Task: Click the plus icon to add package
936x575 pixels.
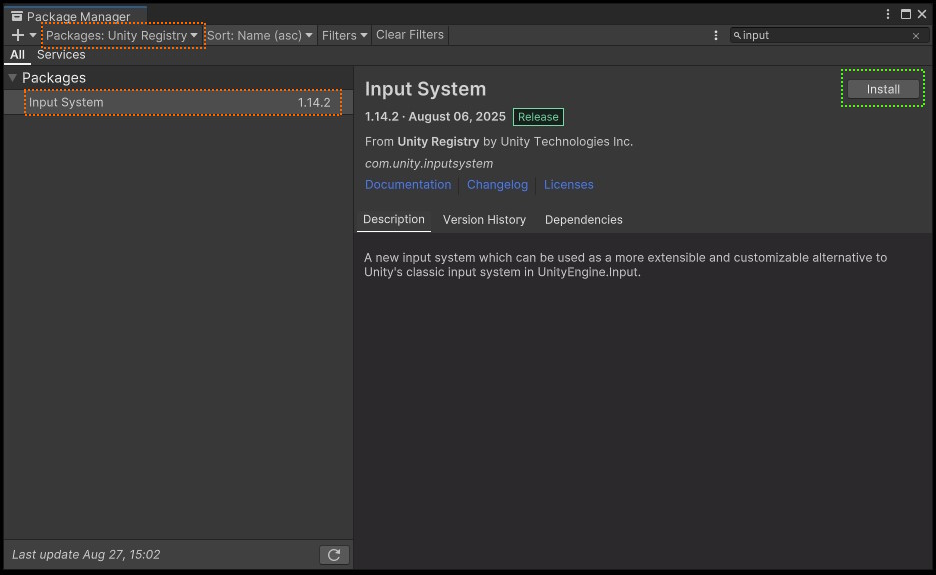Action: pos(18,35)
